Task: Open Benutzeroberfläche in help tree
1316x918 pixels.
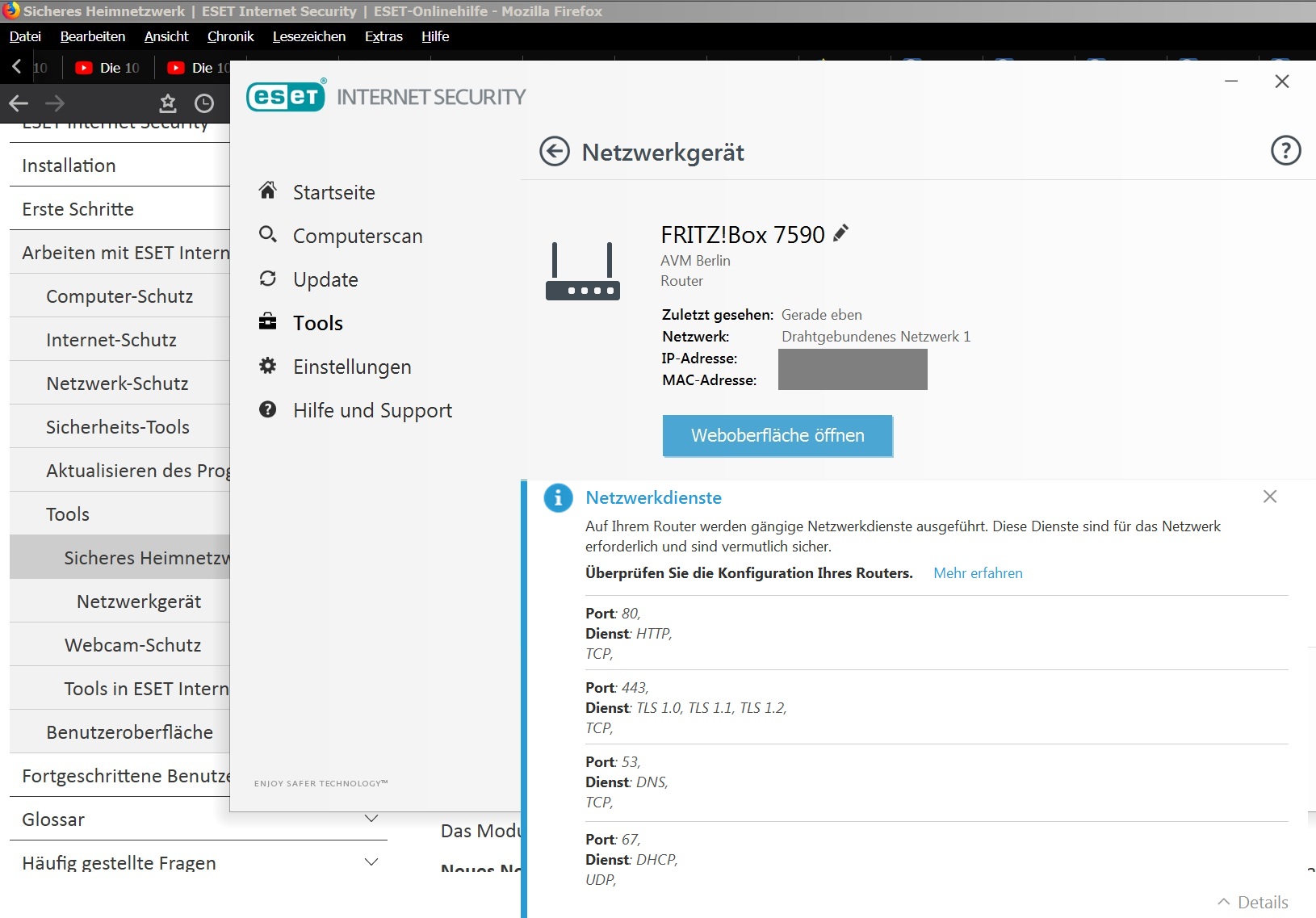Action: click(119, 731)
